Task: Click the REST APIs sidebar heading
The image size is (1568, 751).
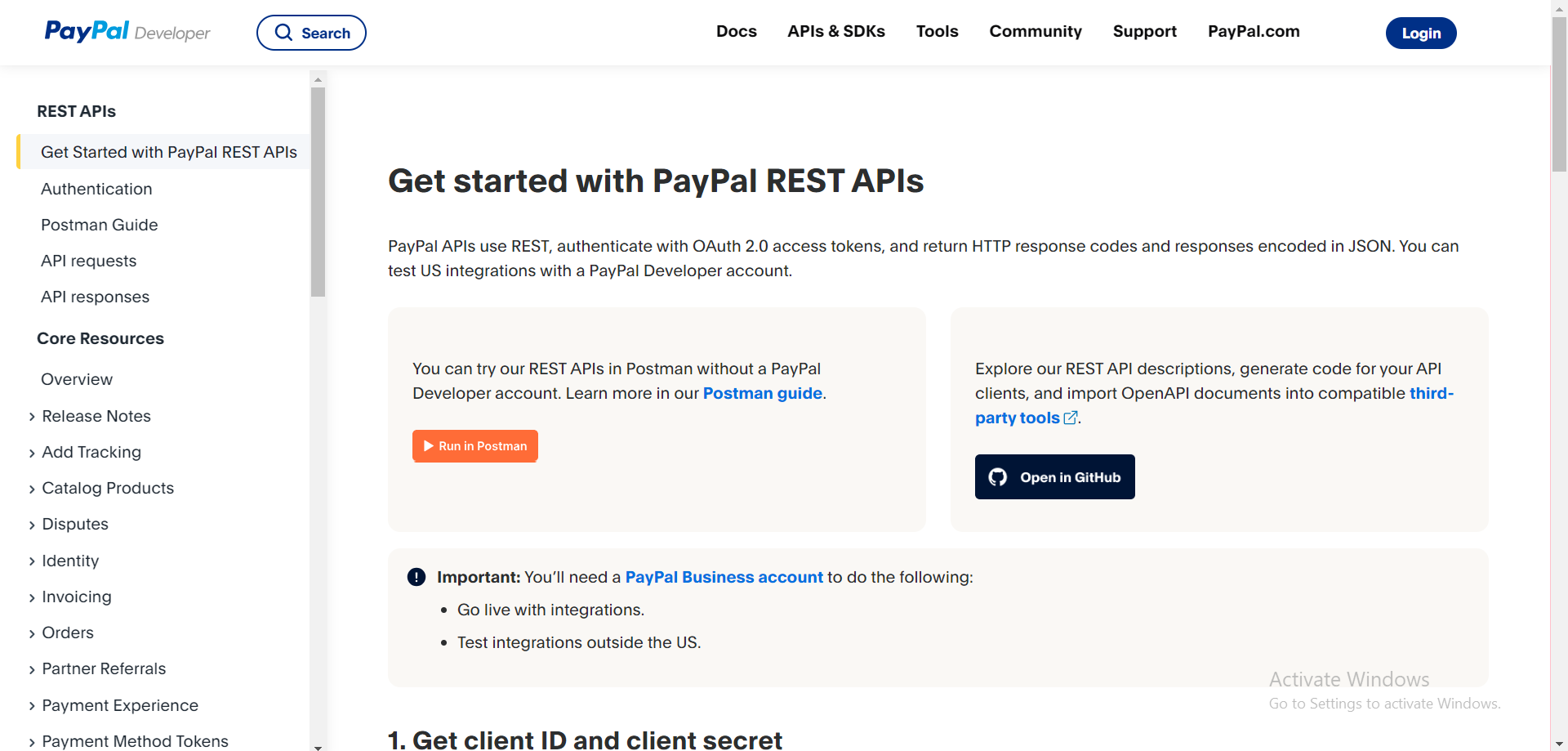Action: pos(77,111)
